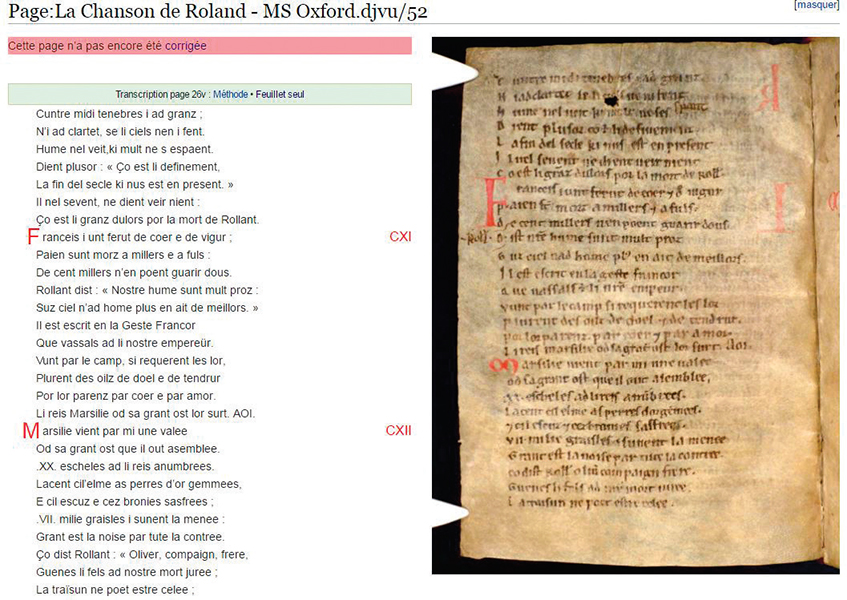Click the line 'Paien sunt morz a millers'
Screen dimensions: 847x600
tap(123, 255)
